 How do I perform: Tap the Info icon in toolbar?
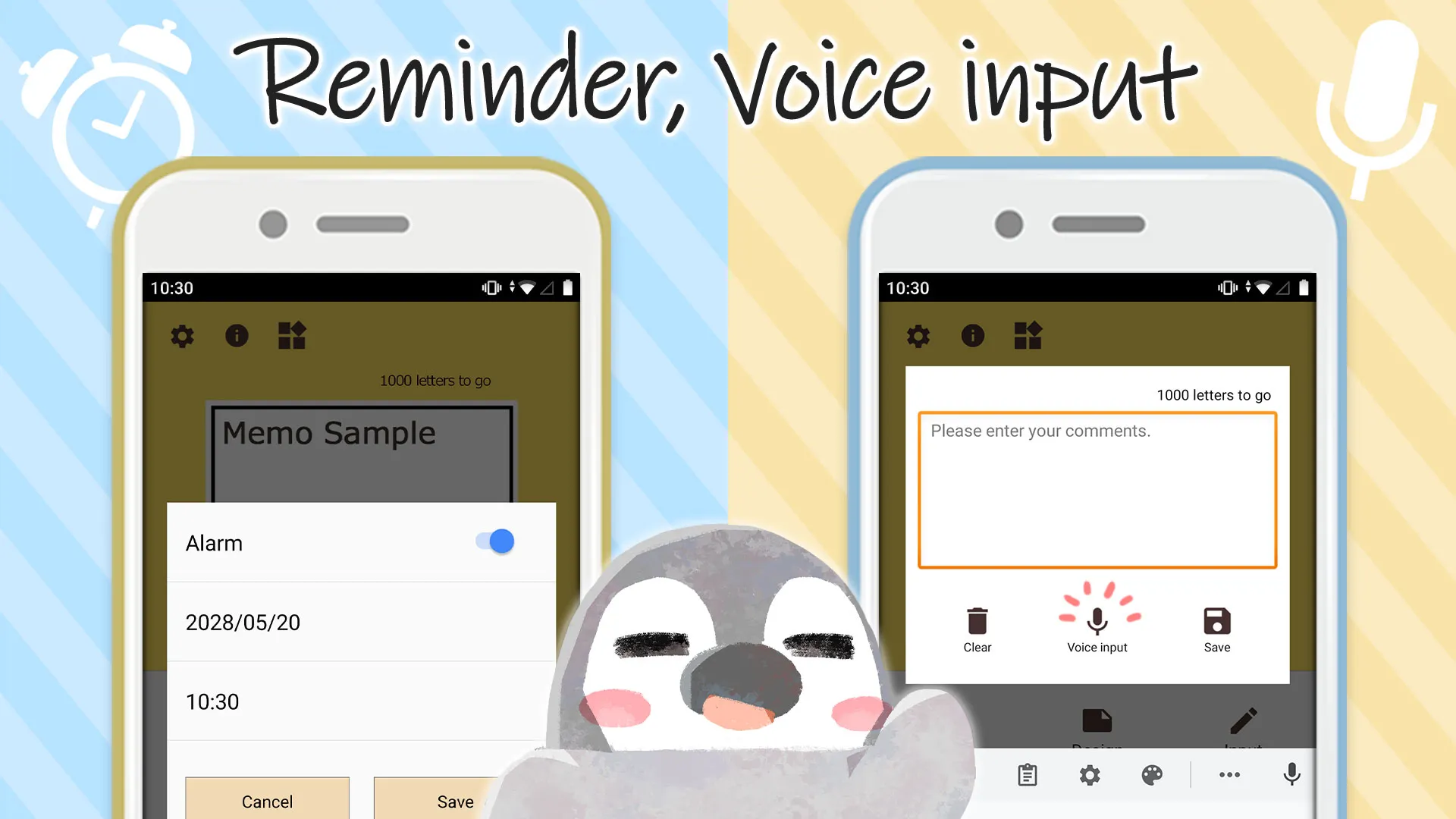click(x=237, y=335)
